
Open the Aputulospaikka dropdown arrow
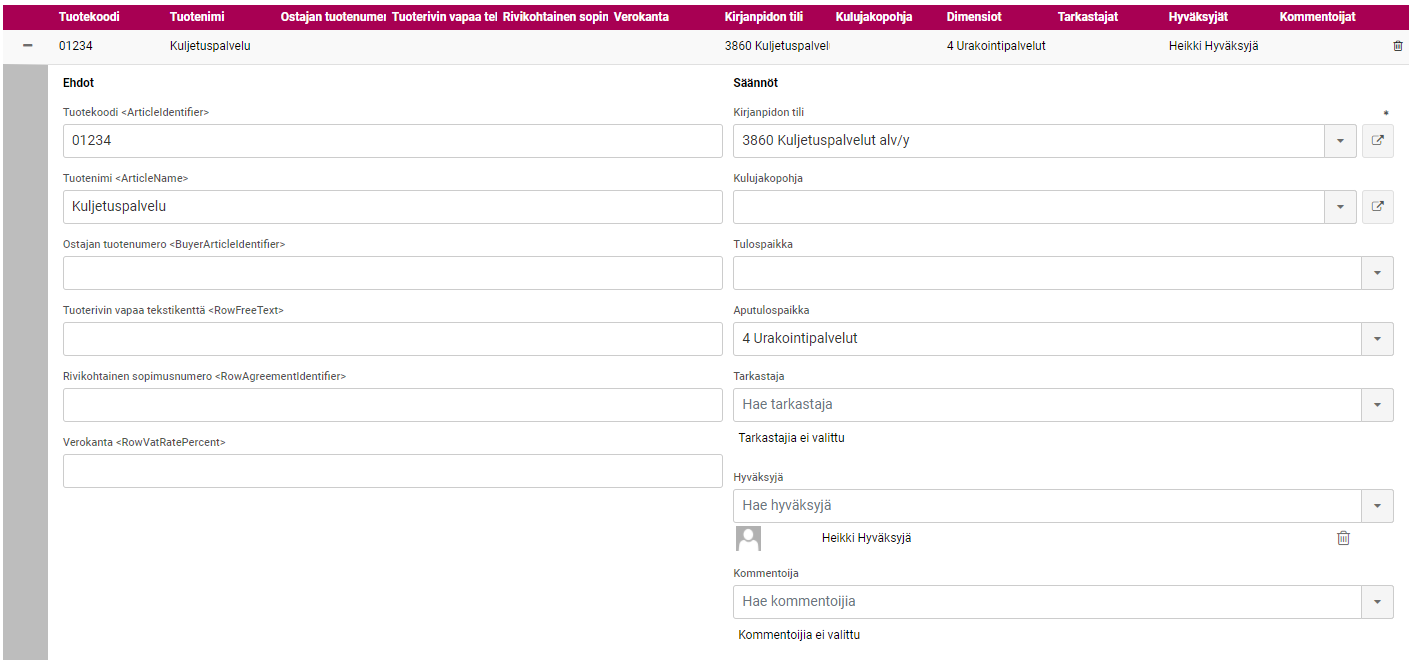click(1377, 339)
